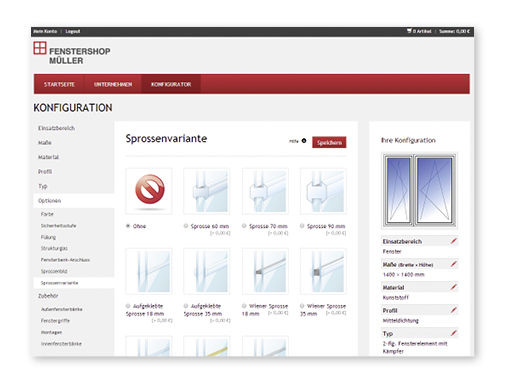Click the '0 Artikel' cart text
This screenshot has width=511, height=372.
click(422, 31)
